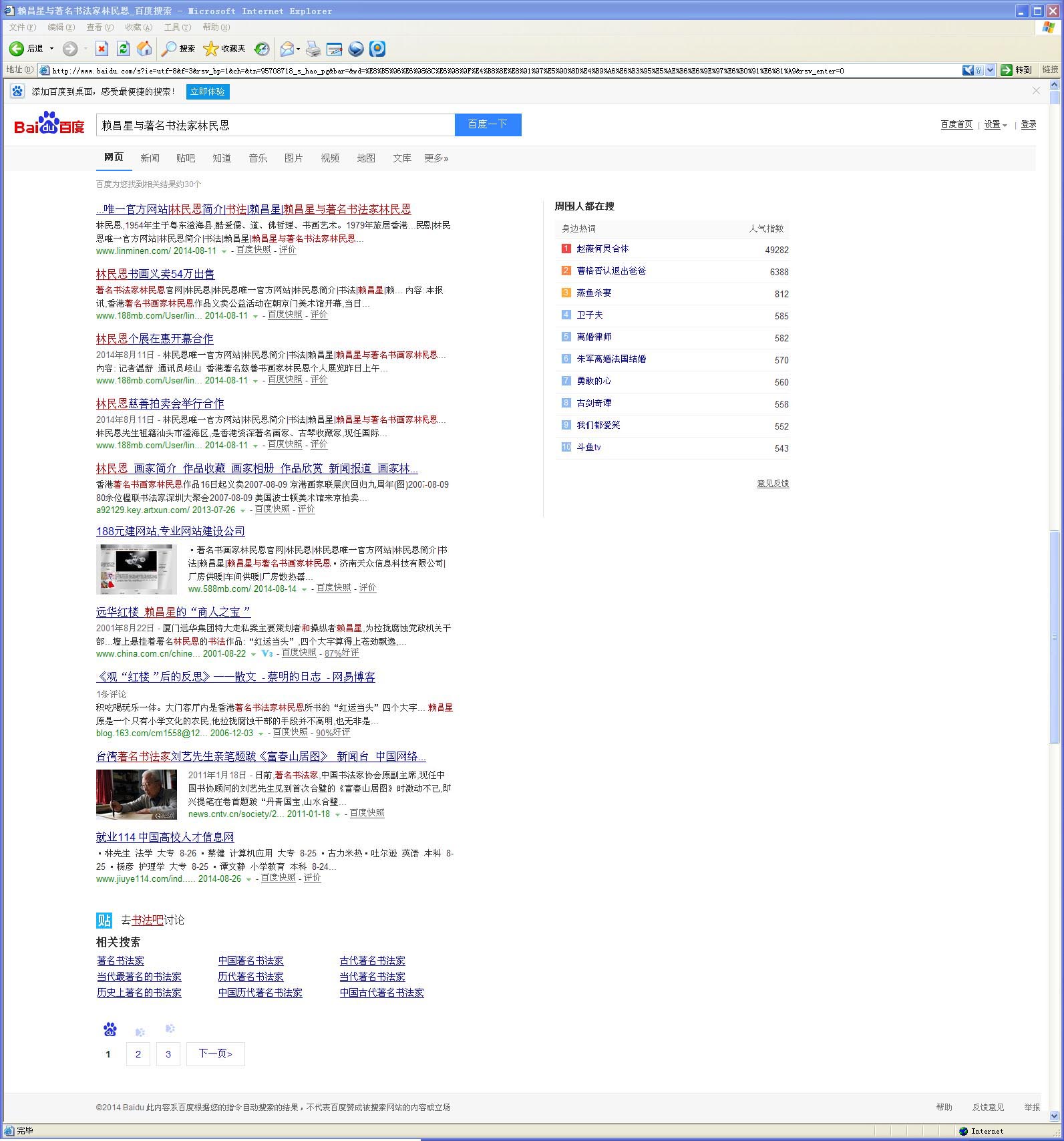
Task: Click the last blue square toolbar icon
Action: coord(377,49)
